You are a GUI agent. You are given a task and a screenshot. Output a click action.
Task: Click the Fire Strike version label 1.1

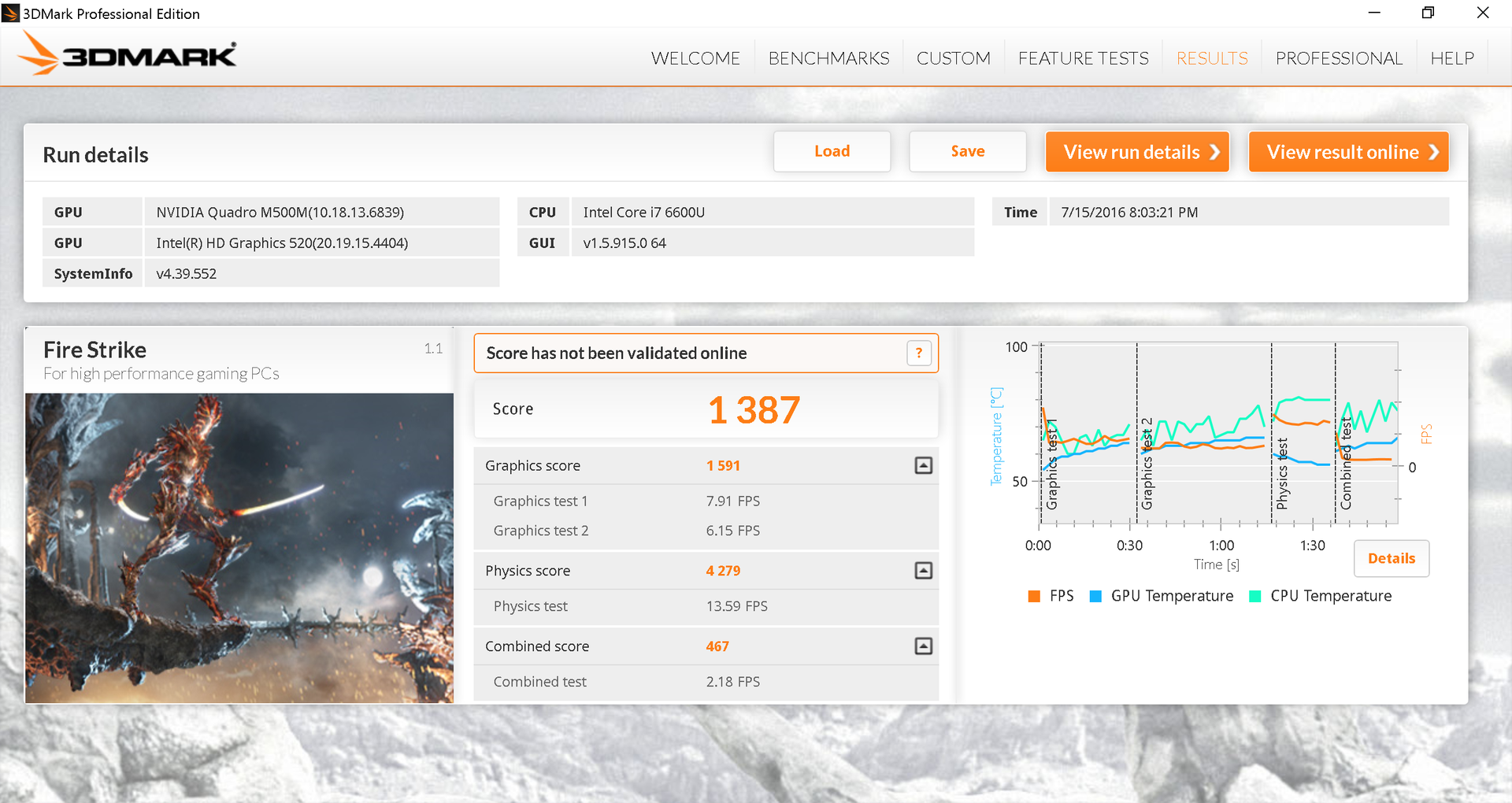tap(433, 349)
